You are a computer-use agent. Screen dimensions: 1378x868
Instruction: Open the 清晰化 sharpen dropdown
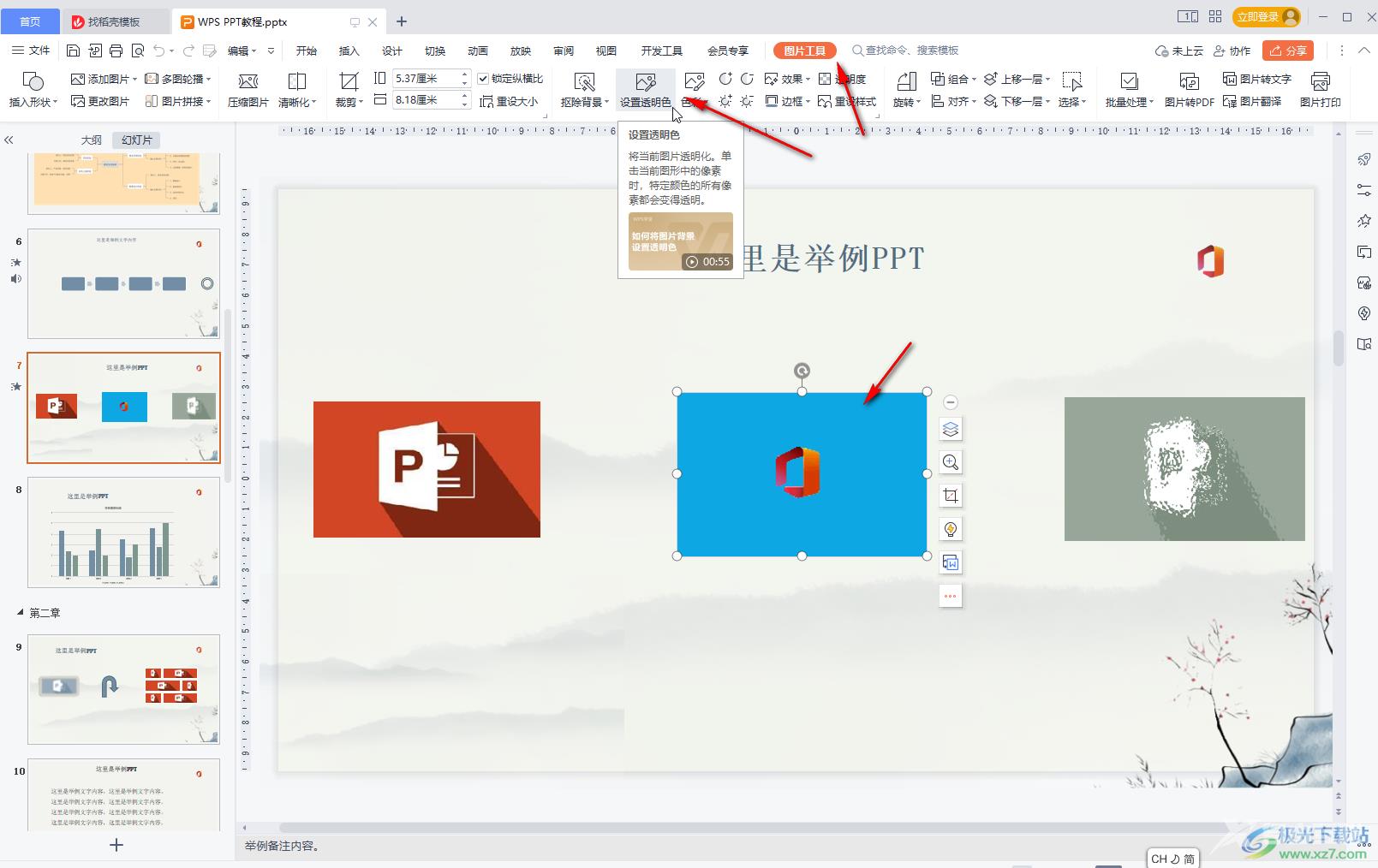pyautogui.click(x=297, y=90)
